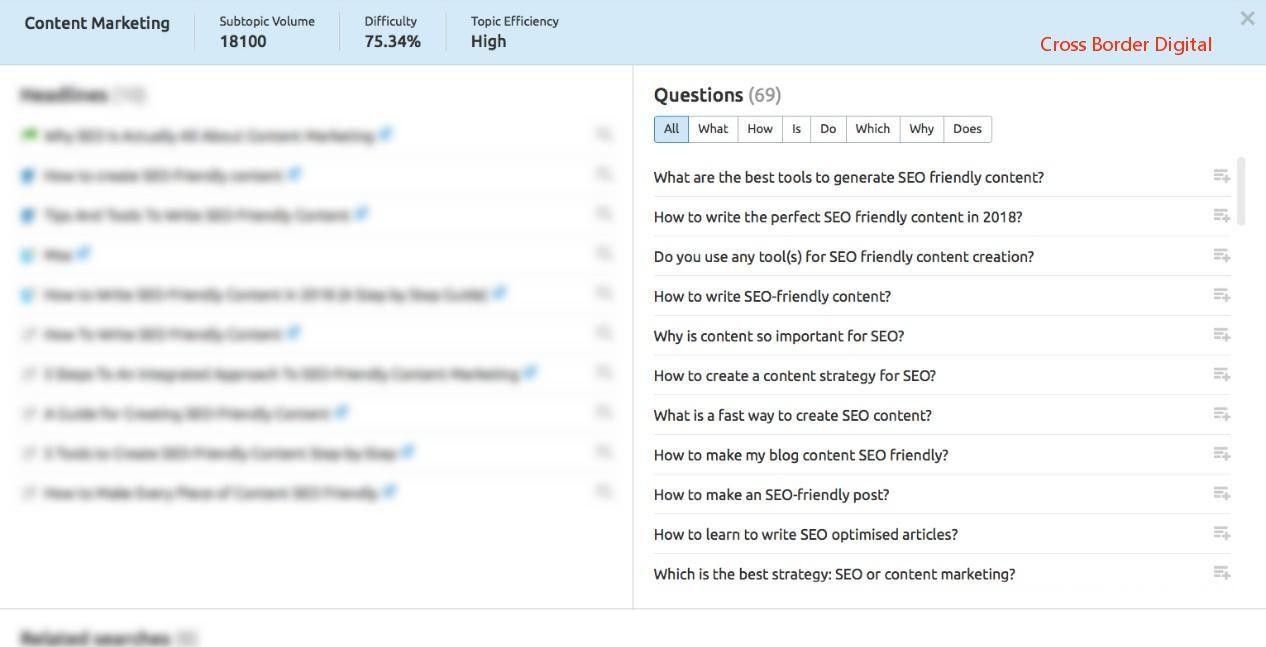Image resolution: width=1266 pixels, height=647 pixels.
Task: Close the Content Marketing panel
Action: click(1247, 18)
